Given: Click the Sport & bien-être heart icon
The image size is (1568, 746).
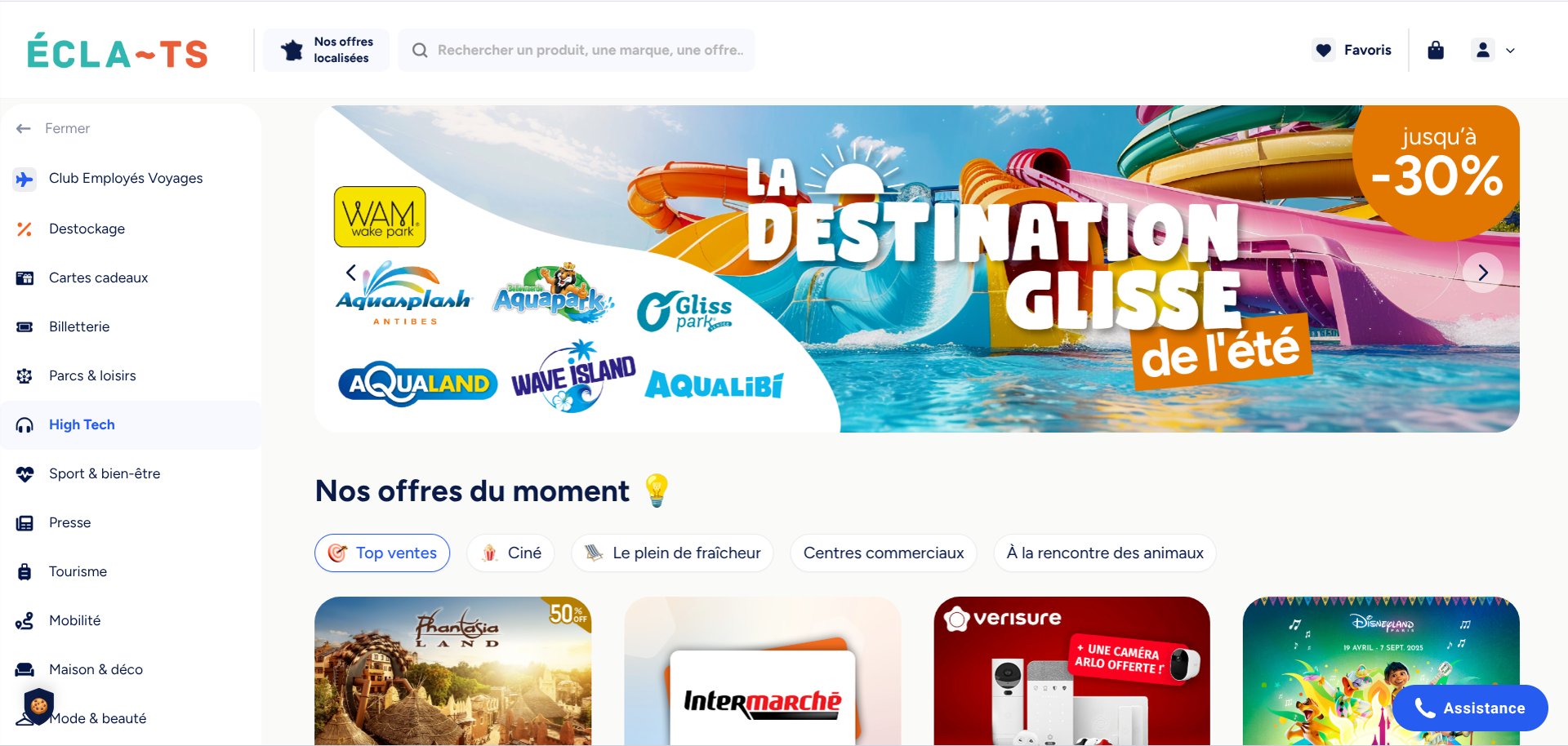Looking at the screenshot, I should [x=24, y=474].
